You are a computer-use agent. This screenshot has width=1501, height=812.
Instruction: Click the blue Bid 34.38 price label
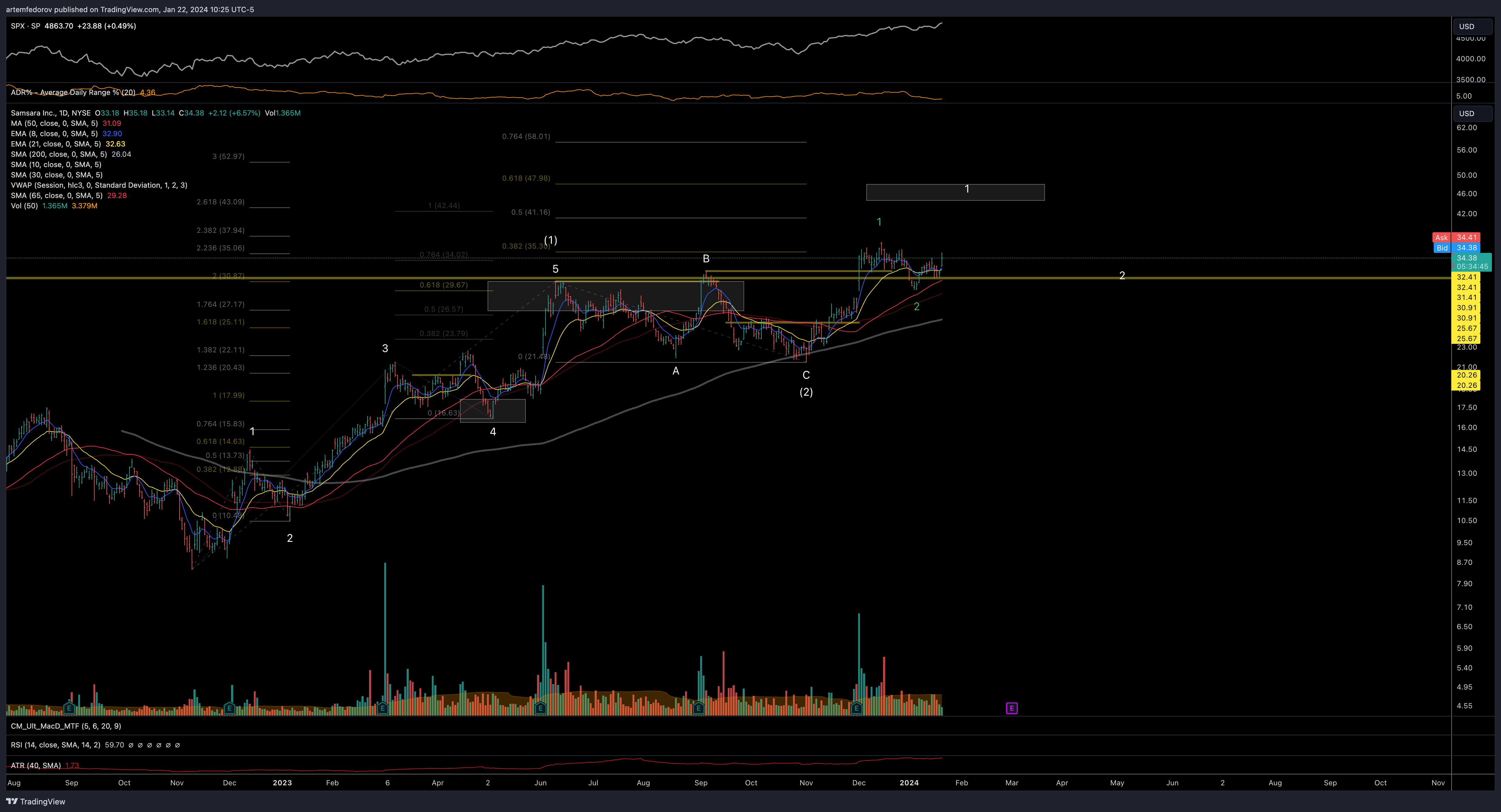coord(1457,248)
